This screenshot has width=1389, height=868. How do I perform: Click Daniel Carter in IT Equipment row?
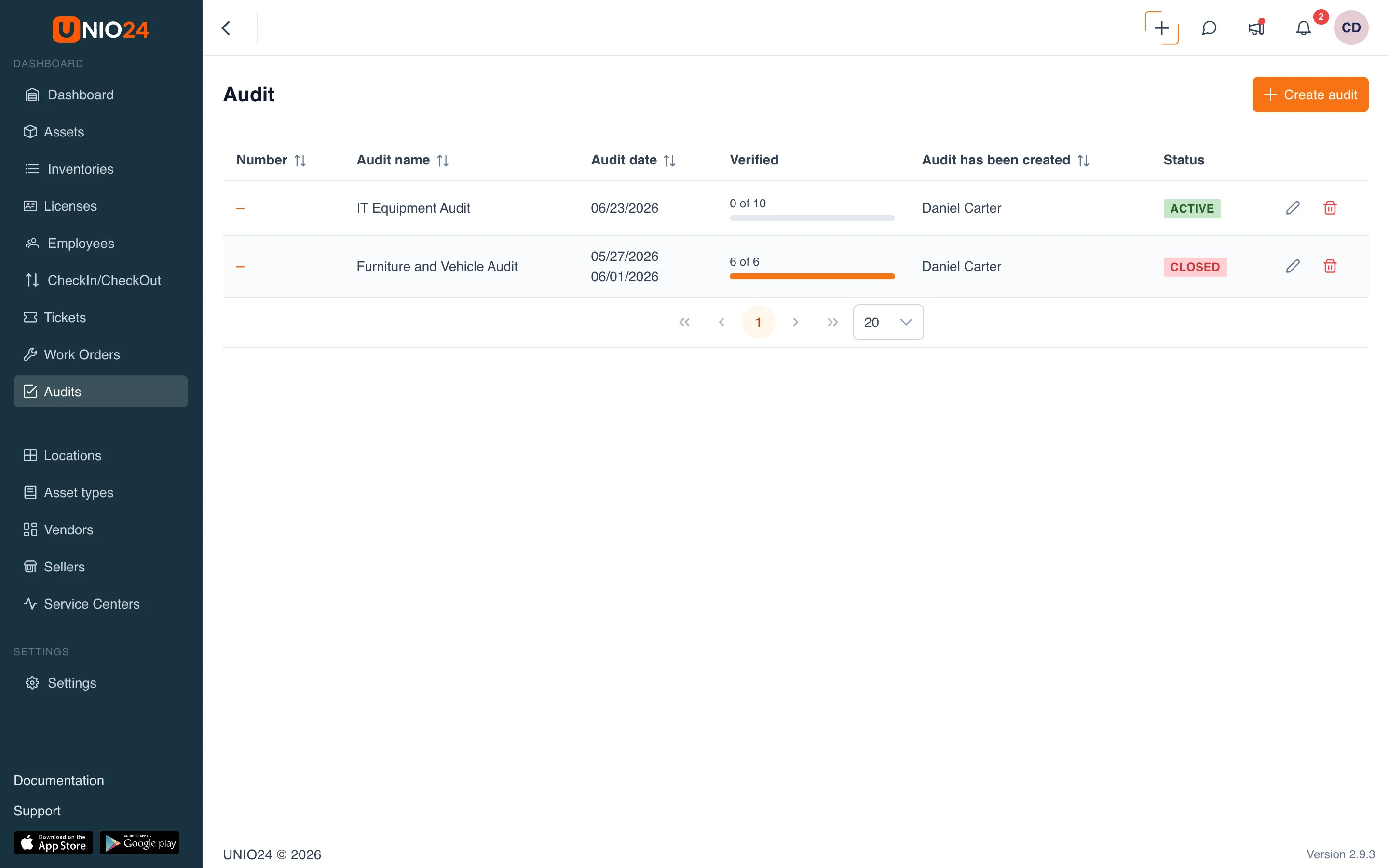[x=961, y=208]
